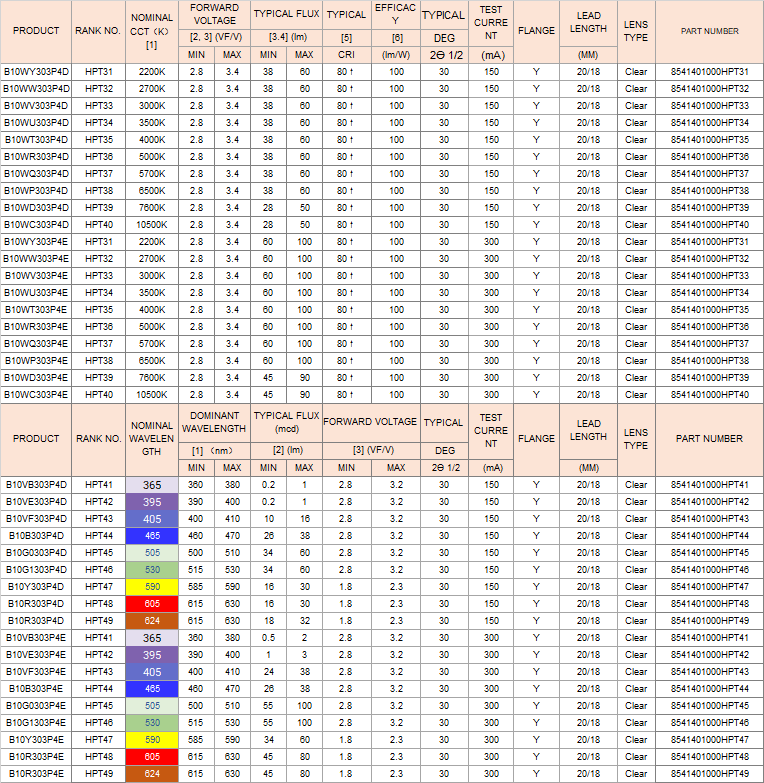The image size is (764, 783).
Task: Select 7600K in the B10WD303P4E row
Action: (152, 378)
